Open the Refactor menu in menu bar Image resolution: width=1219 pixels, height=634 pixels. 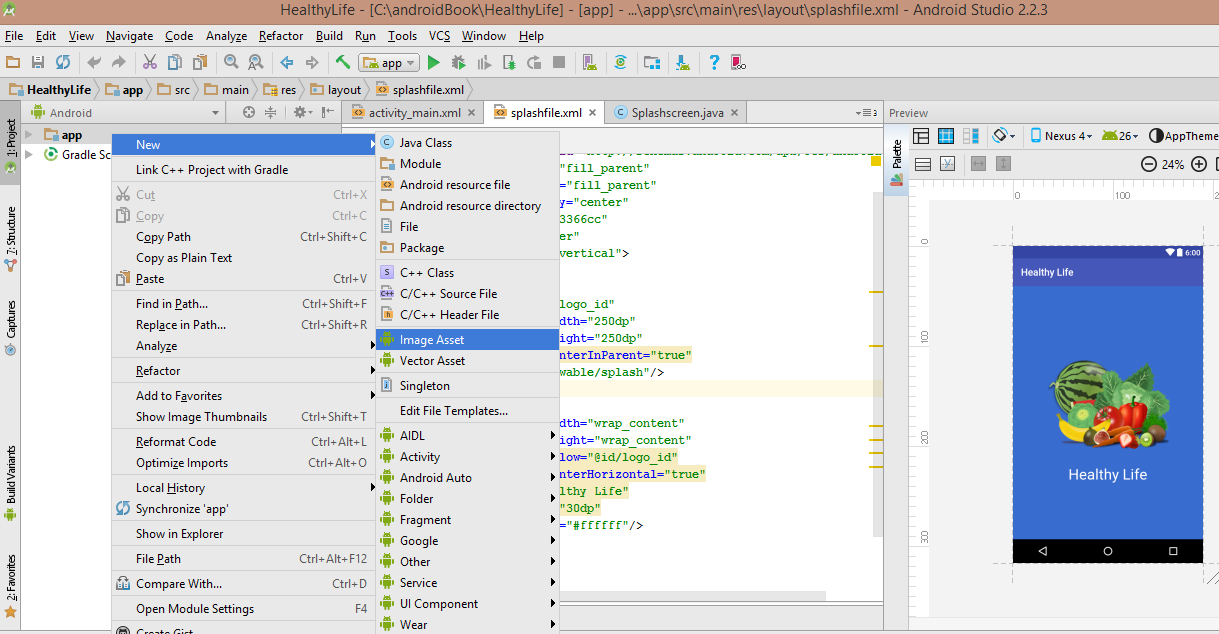pyautogui.click(x=280, y=36)
